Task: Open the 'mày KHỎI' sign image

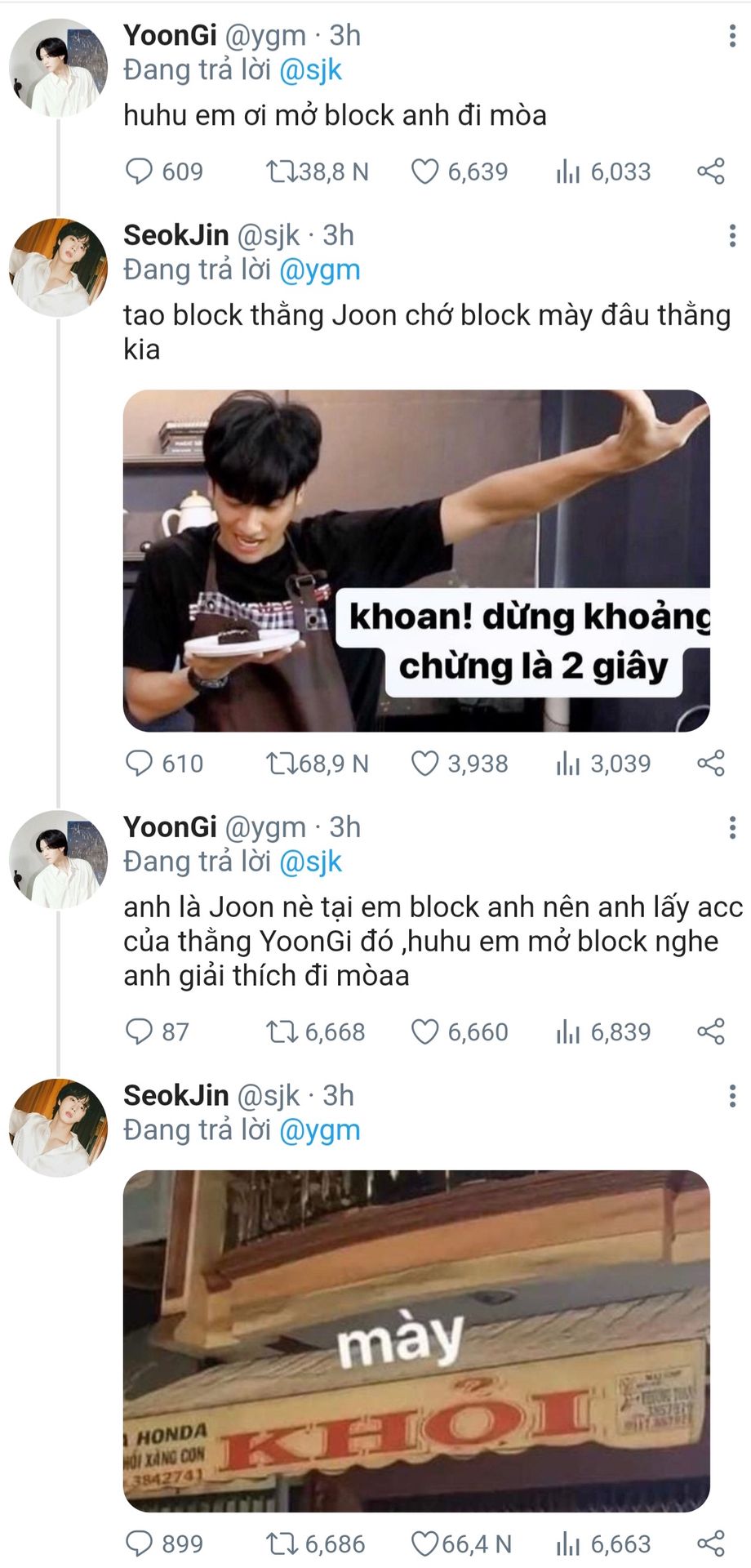Action: point(416,1340)
